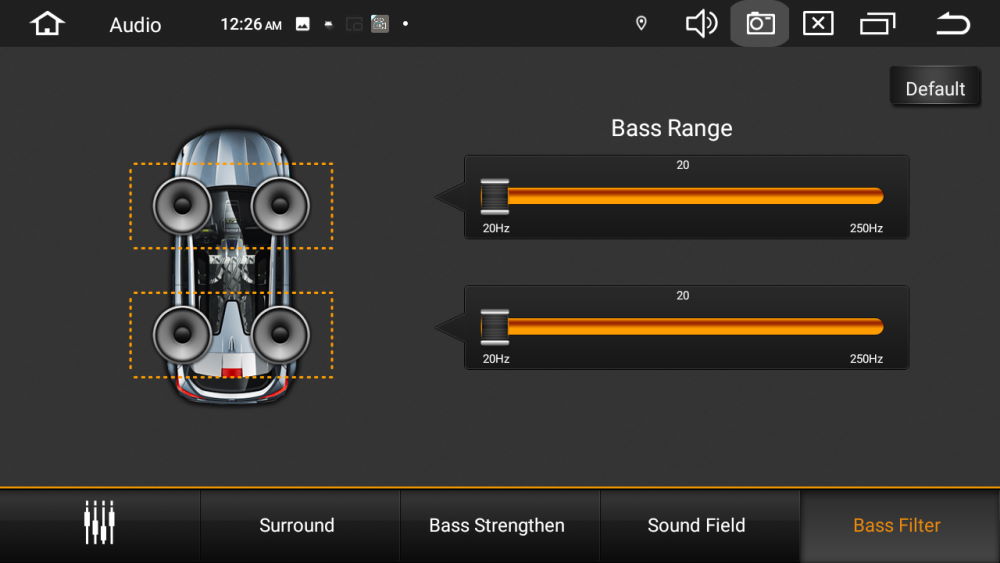
Task: Open the equalizer sliders tab
Action: [99, 524]
